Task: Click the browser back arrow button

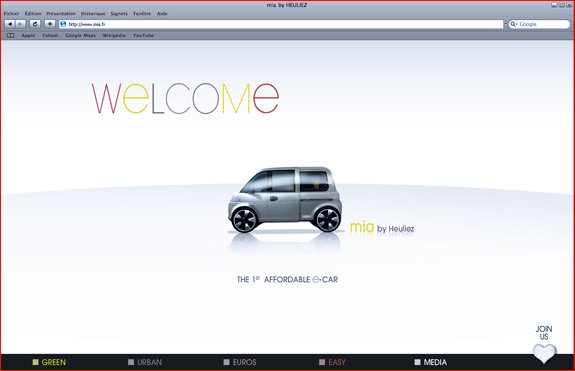Action: (x=10, y=24)
